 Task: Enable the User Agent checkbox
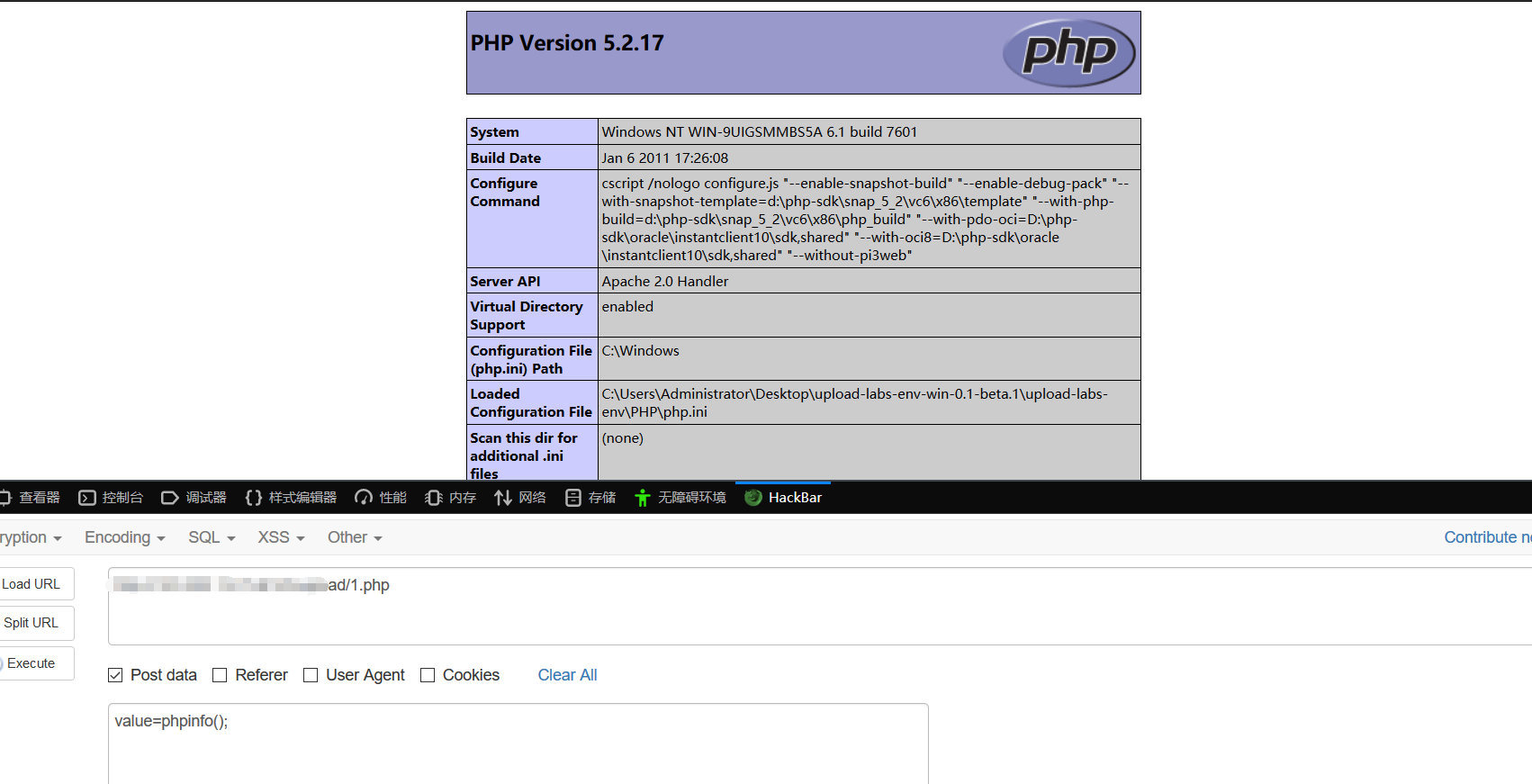tap(311, 675)
